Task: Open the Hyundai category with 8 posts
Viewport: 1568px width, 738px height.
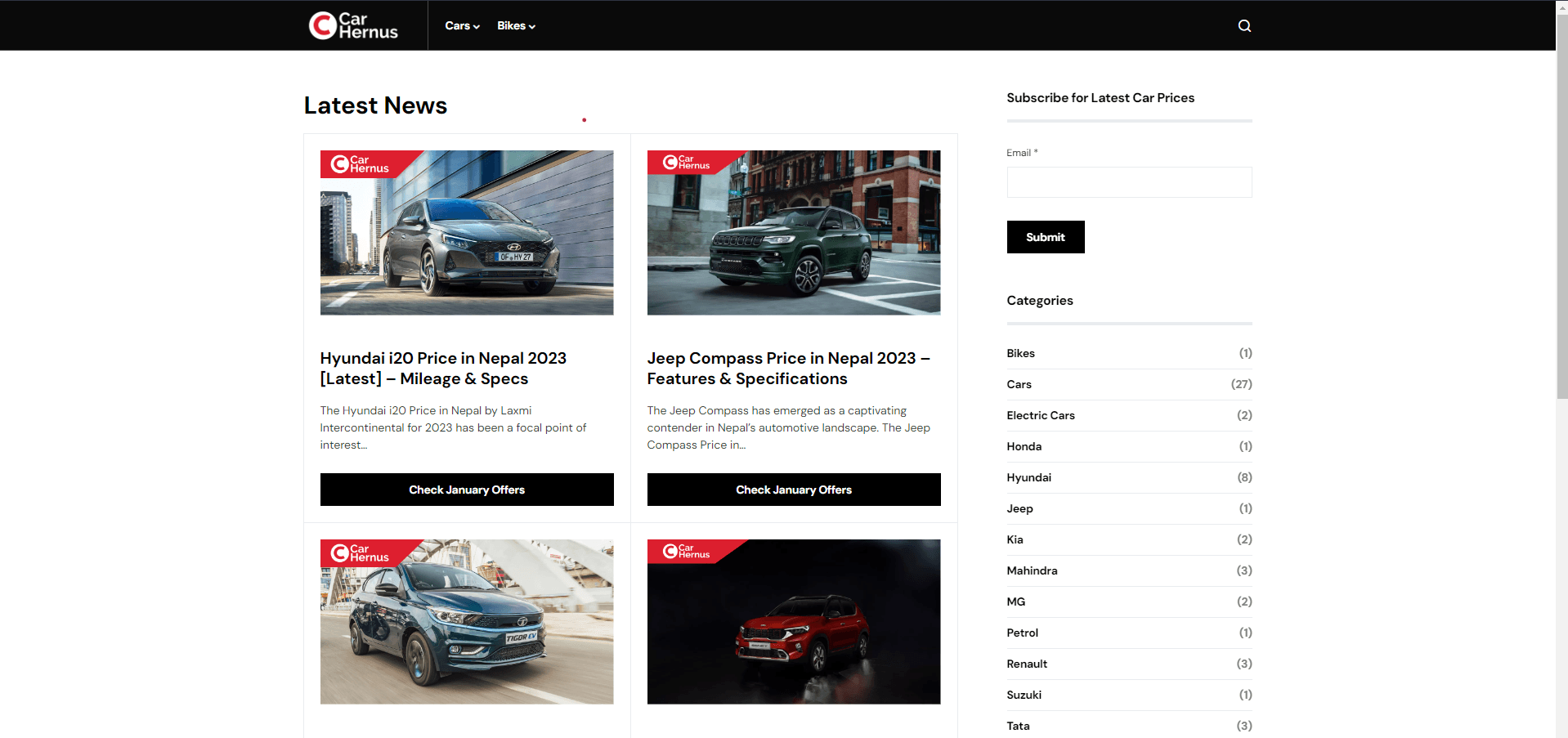Action: point(1028,477)
